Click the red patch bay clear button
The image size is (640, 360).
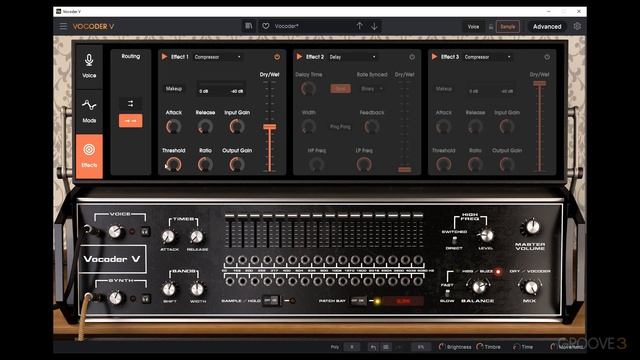(403, 301)
